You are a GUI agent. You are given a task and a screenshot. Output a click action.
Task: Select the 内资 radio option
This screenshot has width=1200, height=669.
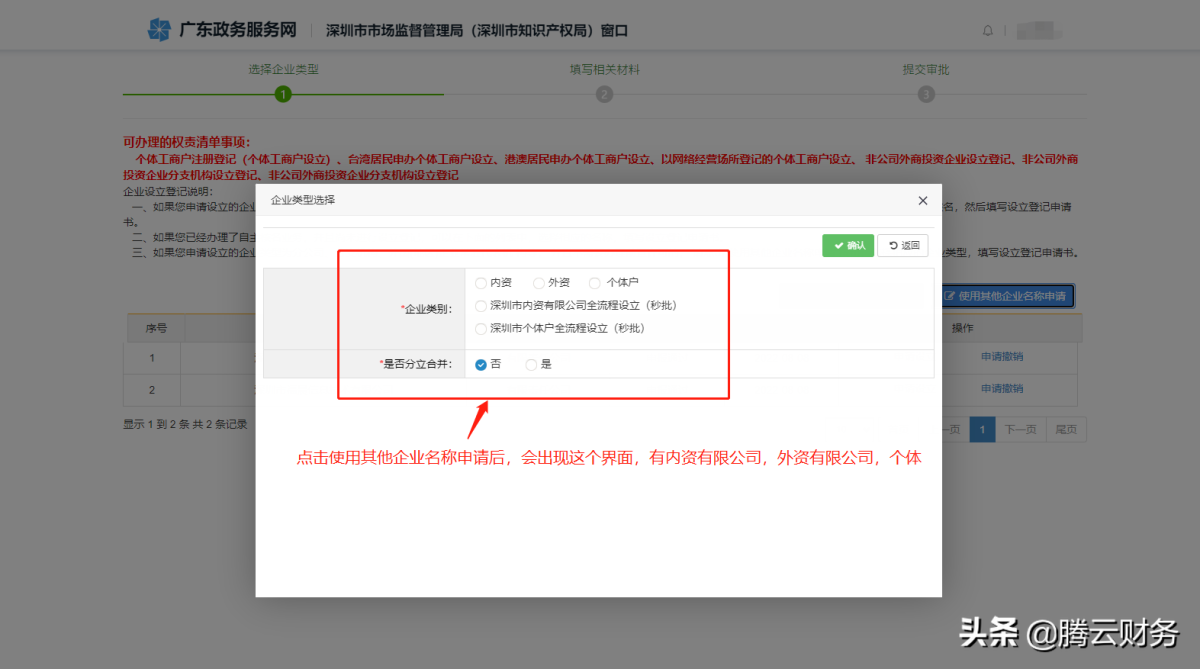pos(481,283)
